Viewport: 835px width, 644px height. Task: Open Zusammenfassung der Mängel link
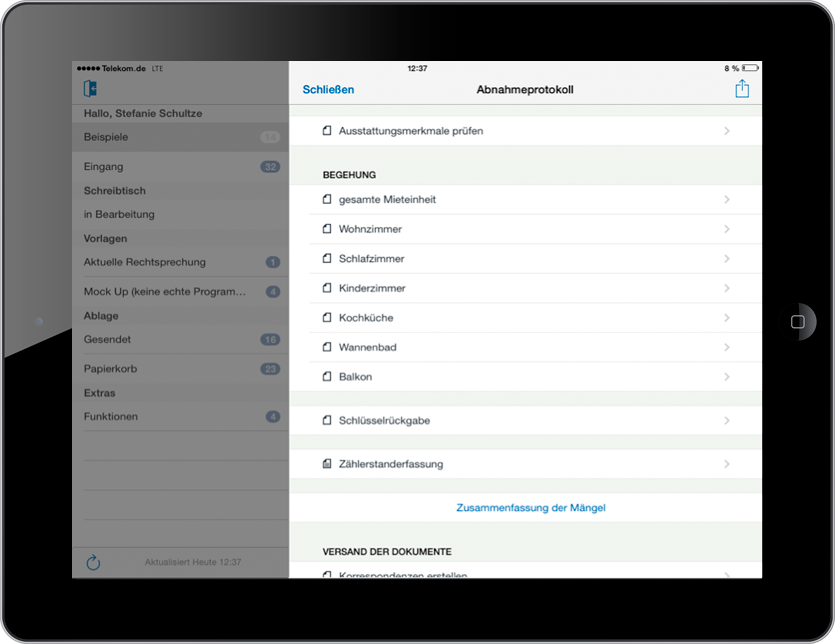[531, 508]
